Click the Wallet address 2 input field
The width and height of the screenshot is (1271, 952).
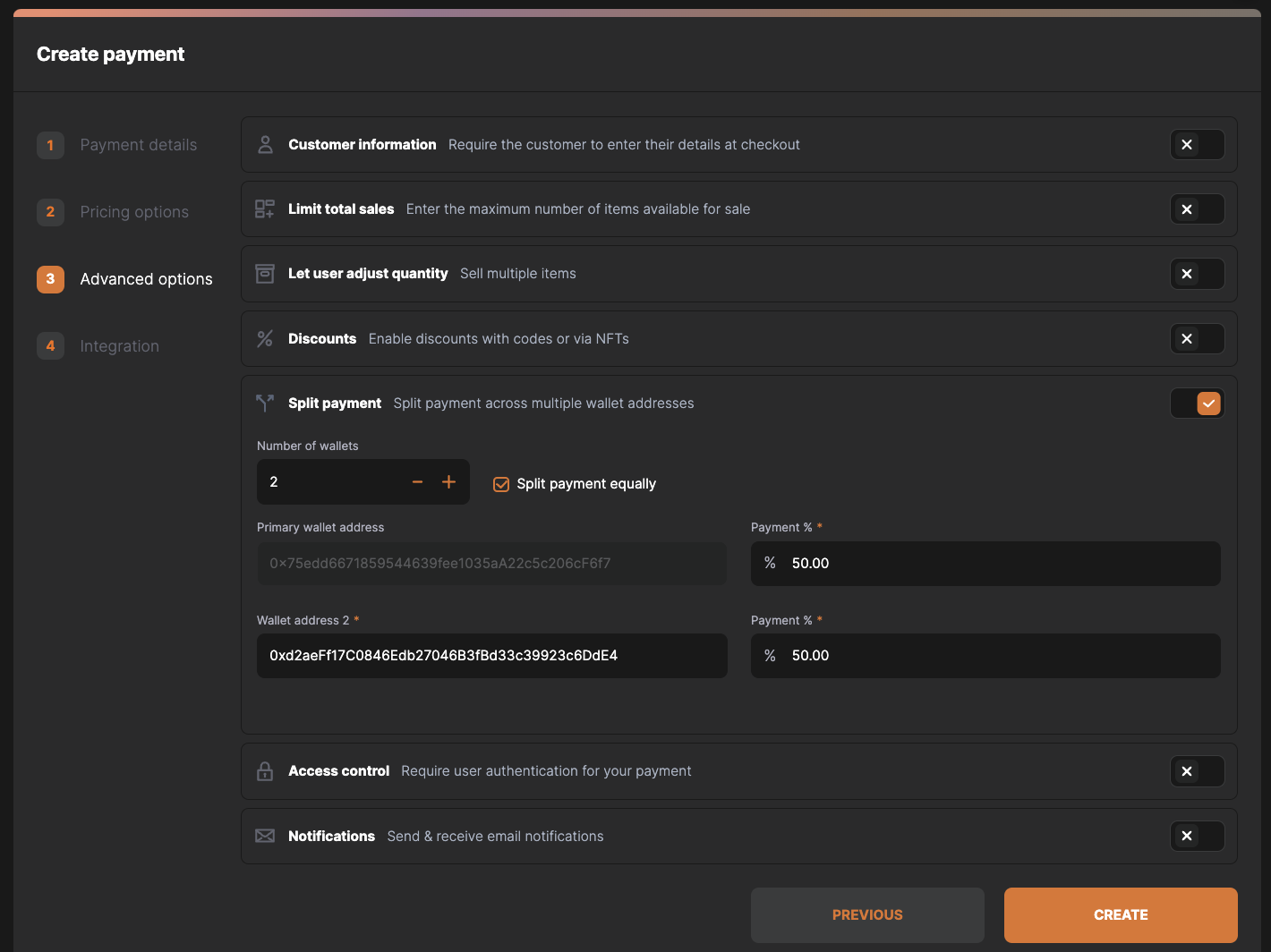(491, 656)
